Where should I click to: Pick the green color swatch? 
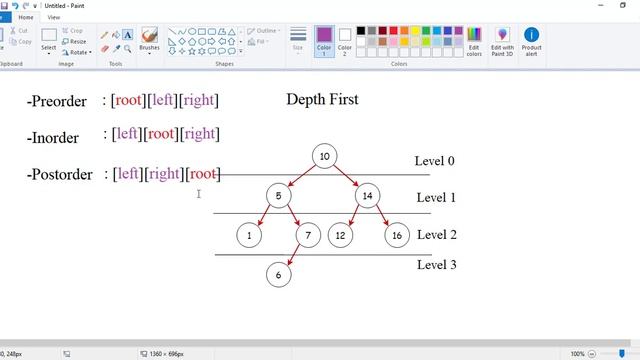[426, 31]
